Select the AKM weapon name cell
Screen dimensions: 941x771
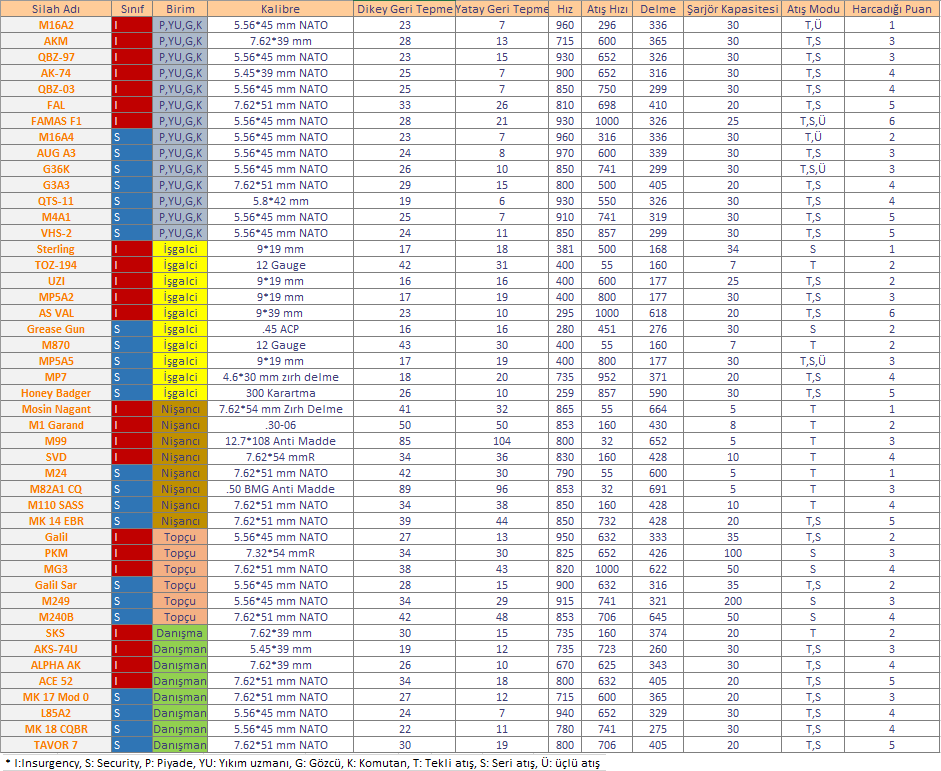point(56,41)
